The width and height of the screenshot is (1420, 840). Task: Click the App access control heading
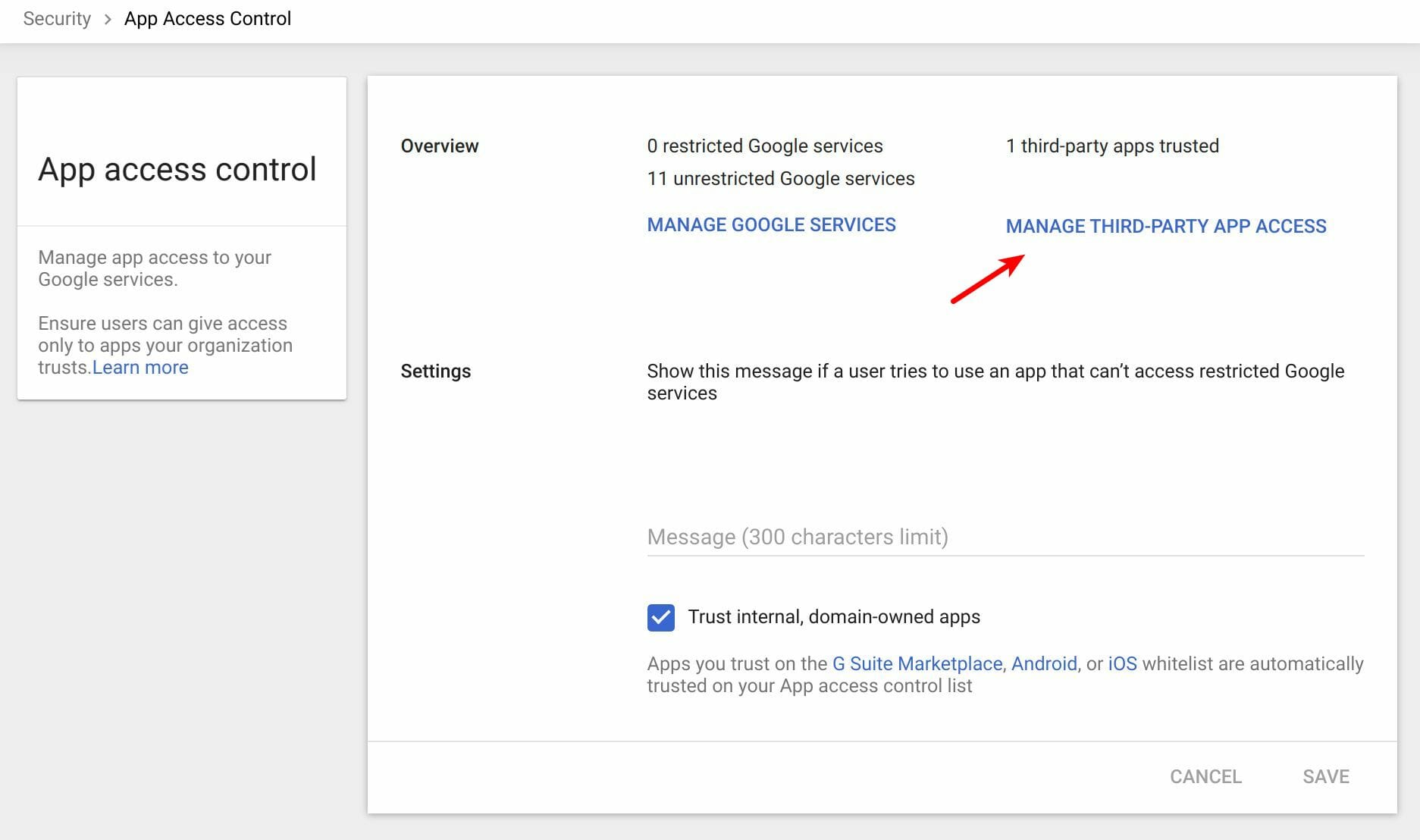pos(177,169)
